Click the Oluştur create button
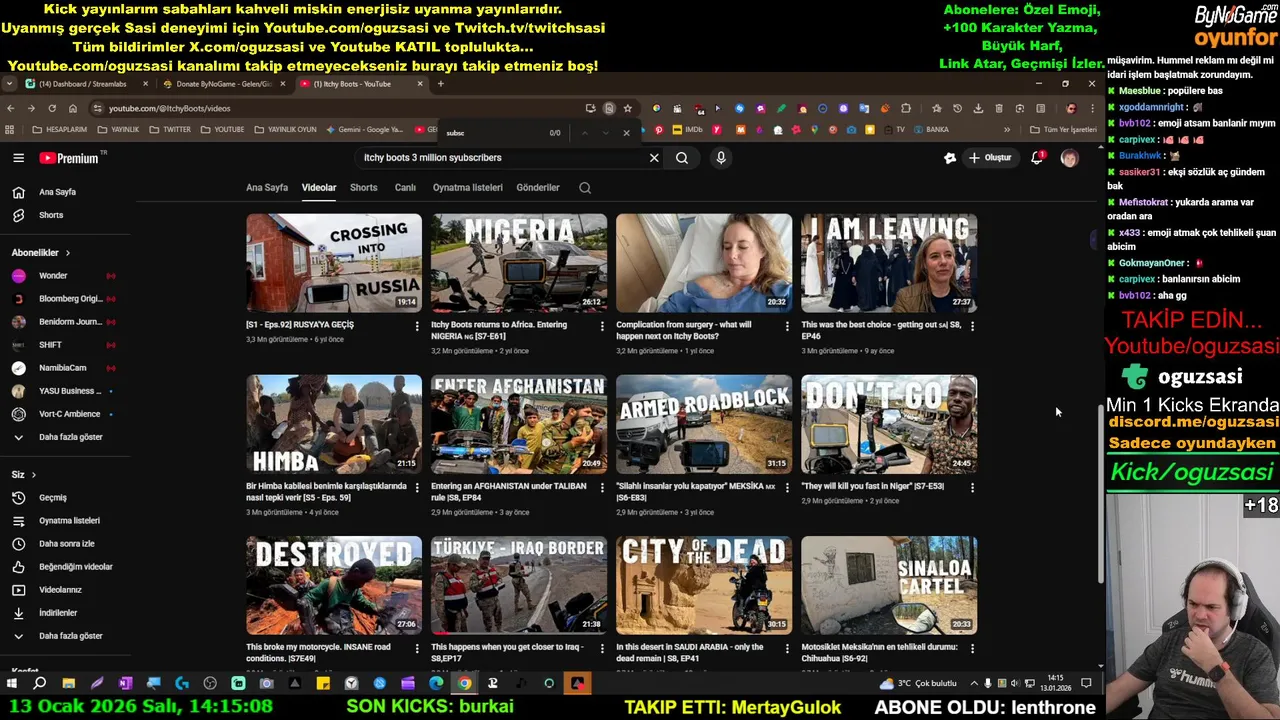The width and height of the screenshot is (1280, 720). pyautogui.click(x=990, y=158)
